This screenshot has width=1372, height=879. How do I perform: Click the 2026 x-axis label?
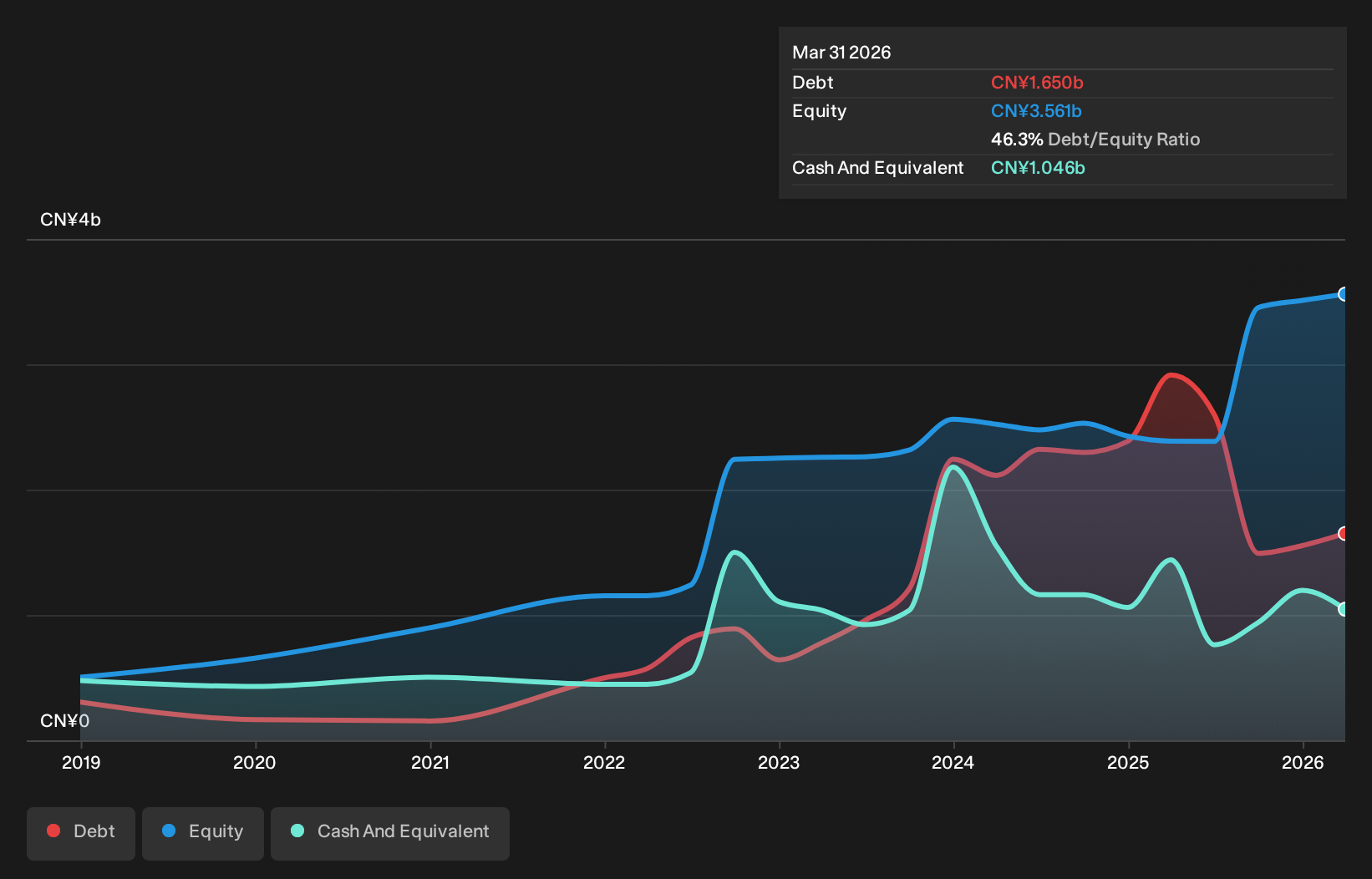tap(1303, 762)
